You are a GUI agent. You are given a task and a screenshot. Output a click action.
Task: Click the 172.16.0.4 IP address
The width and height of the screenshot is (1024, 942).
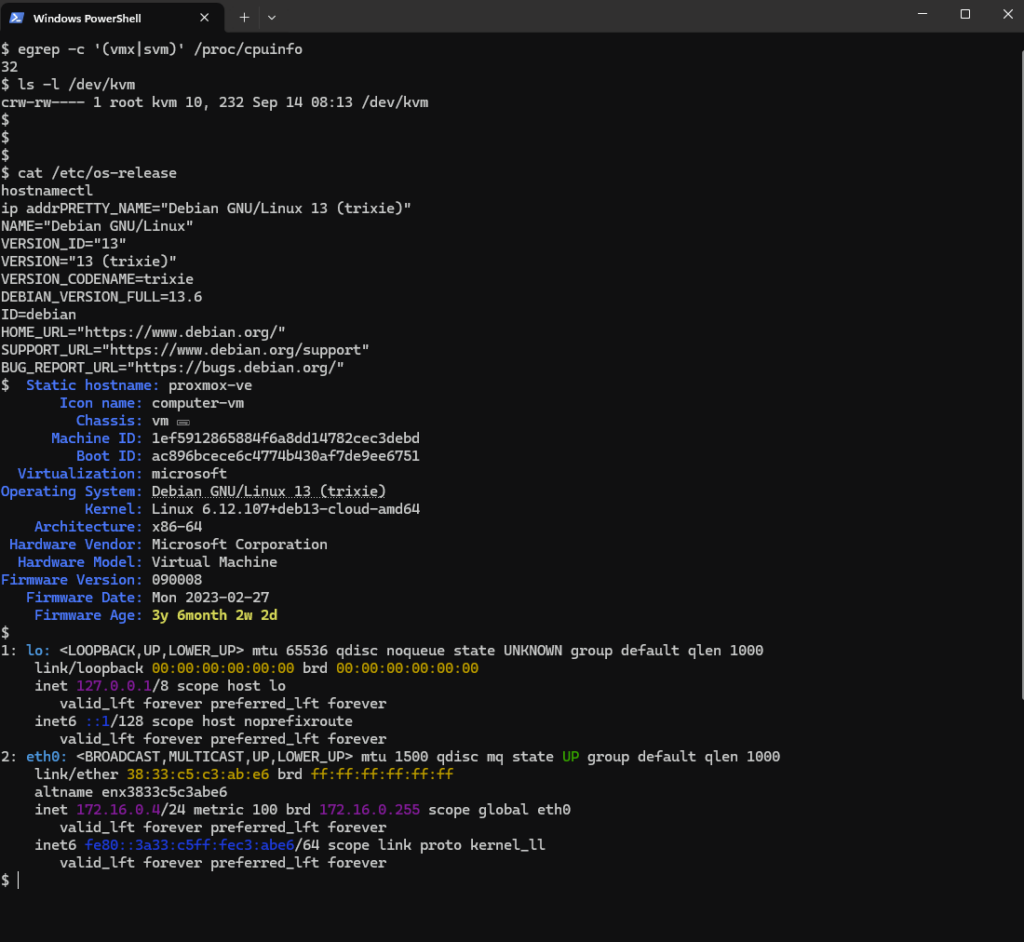(x=118, y=810)
